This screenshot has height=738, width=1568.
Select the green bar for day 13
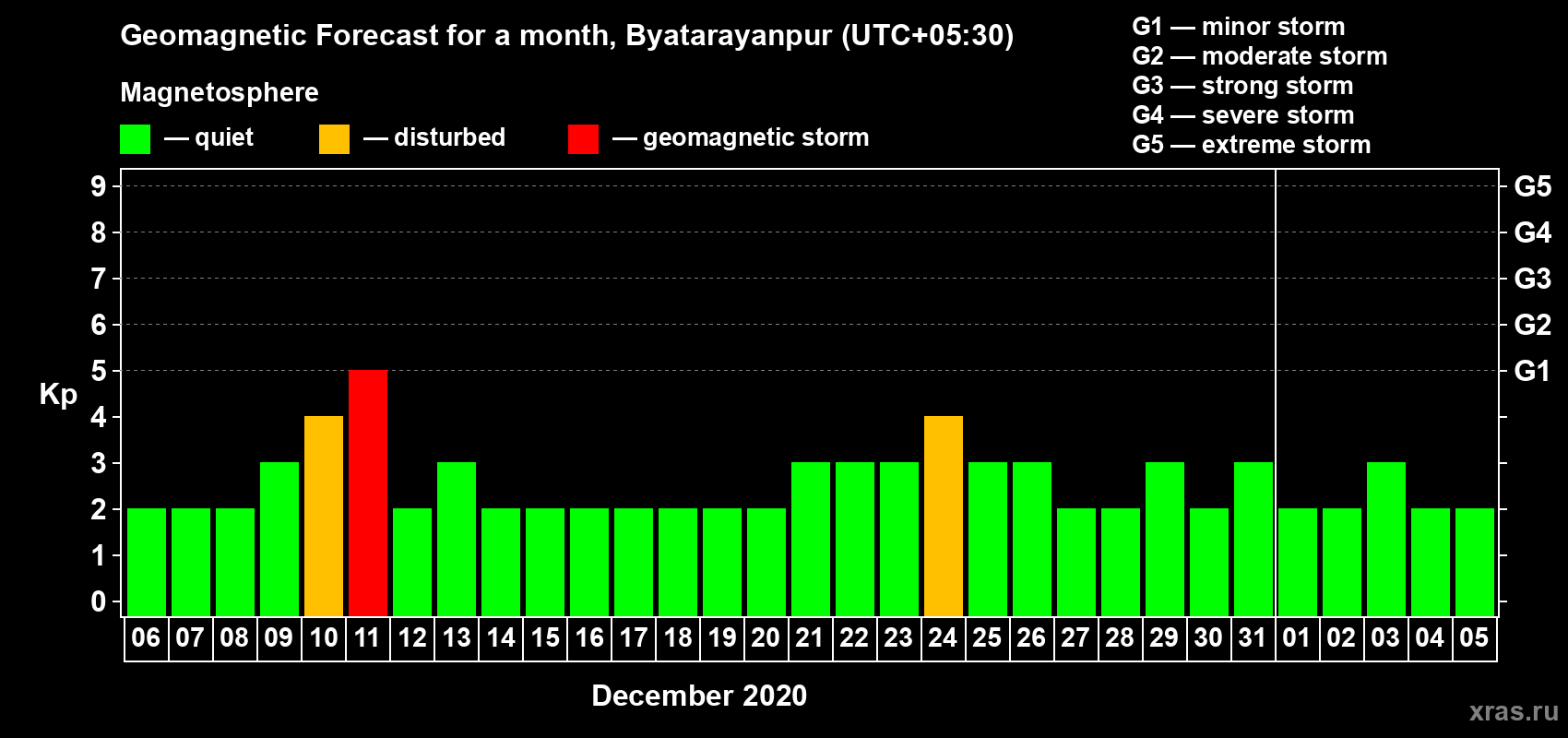pyautogui.click(x=457, y=539)
